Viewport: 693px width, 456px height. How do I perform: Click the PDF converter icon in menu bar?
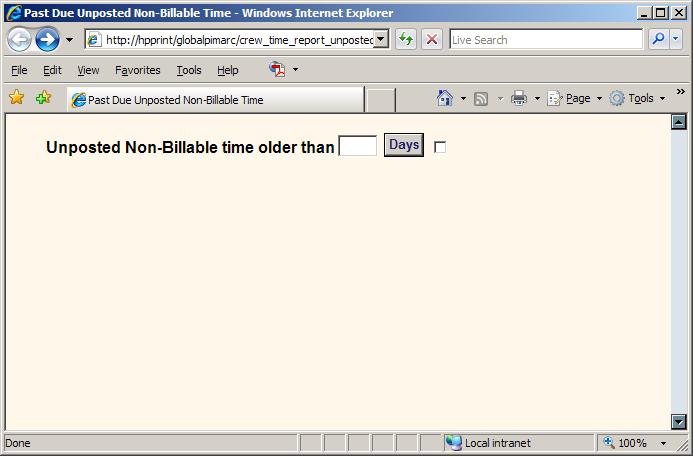(278, 70)
